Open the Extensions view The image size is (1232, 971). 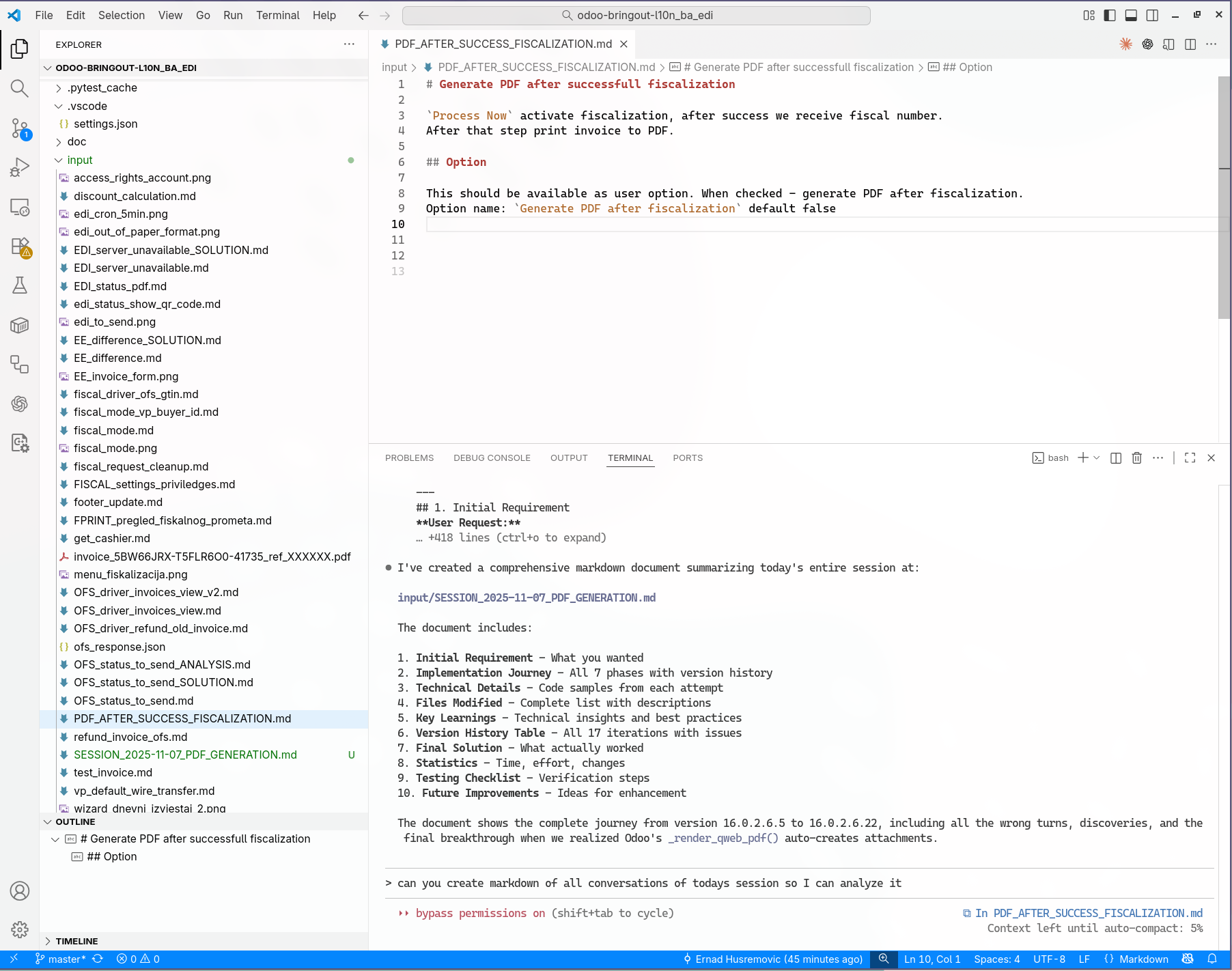pyautogui.click(x=20, y=247)
